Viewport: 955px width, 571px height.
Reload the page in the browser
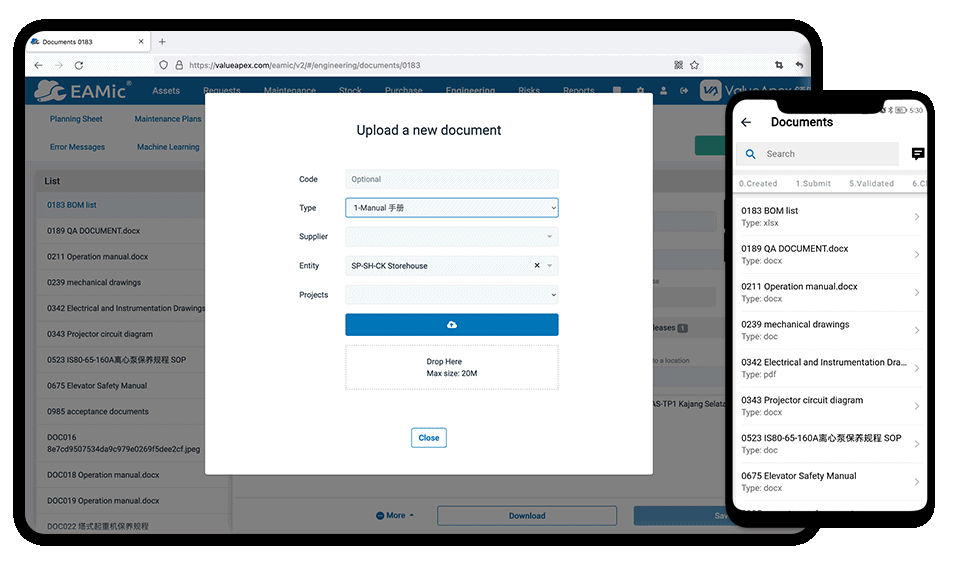click(79, 65)
